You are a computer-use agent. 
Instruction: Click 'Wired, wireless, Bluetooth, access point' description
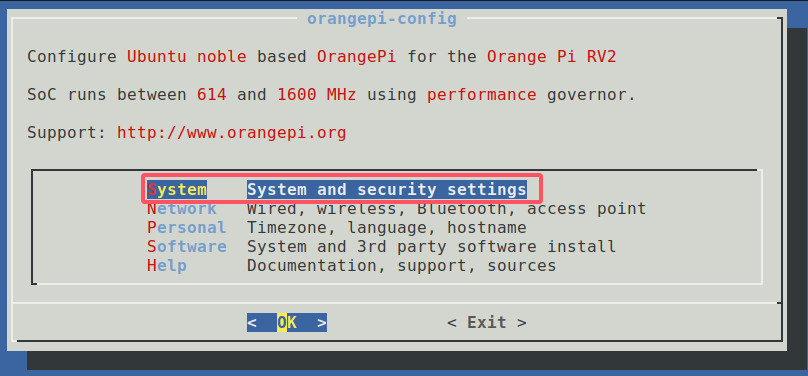pos(446,209)
